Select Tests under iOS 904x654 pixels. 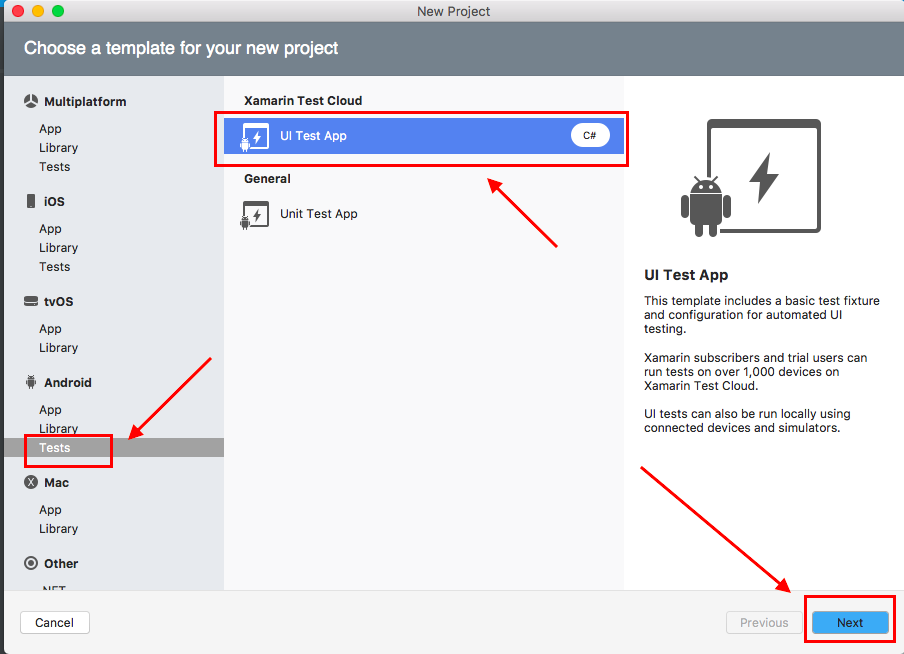(55, 266)
